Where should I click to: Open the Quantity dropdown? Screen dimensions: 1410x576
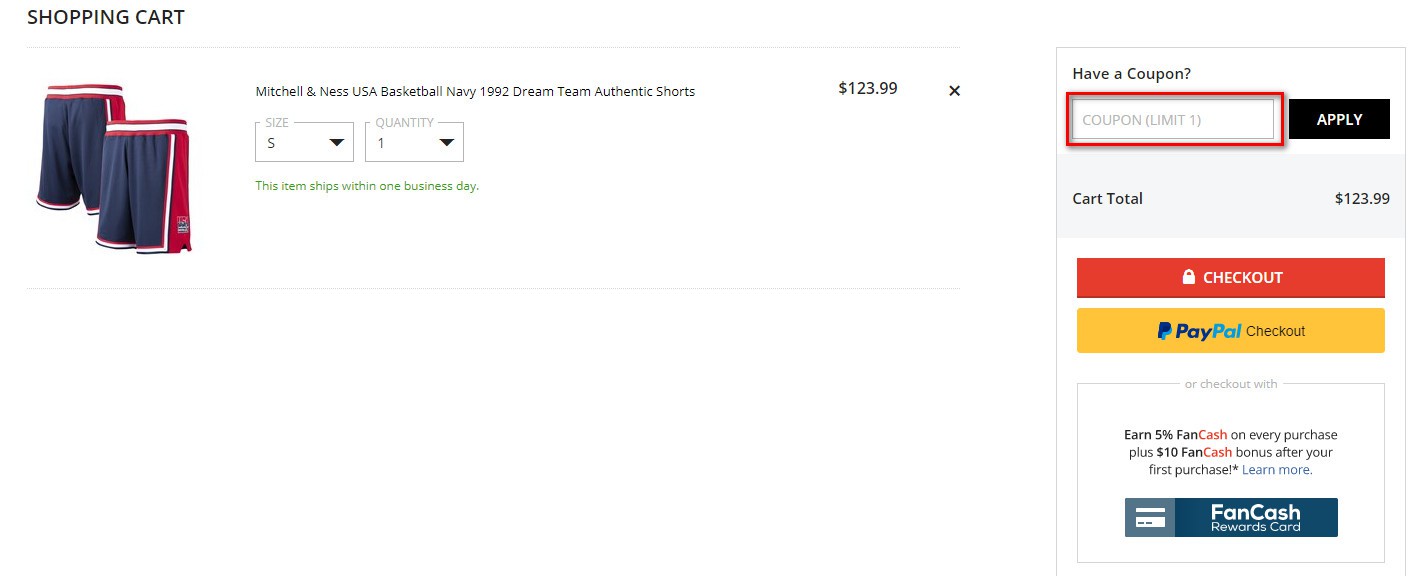[x=414, y=142]
